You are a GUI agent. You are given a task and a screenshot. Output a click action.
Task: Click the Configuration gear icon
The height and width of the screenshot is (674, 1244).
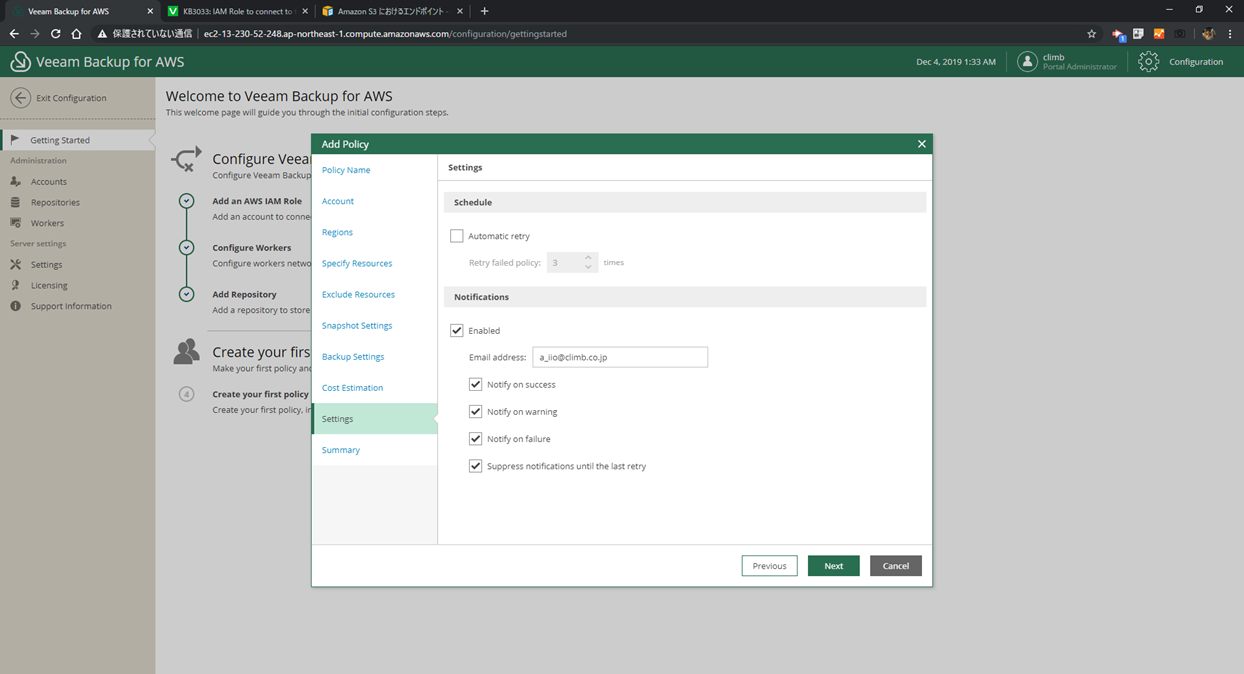coord(1149,62)
